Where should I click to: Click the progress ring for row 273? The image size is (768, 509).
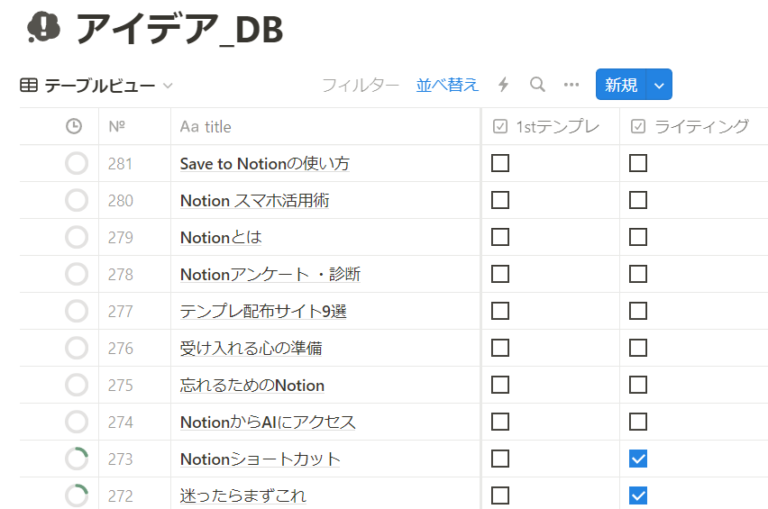pyautogui.click(x=76, y=459)
